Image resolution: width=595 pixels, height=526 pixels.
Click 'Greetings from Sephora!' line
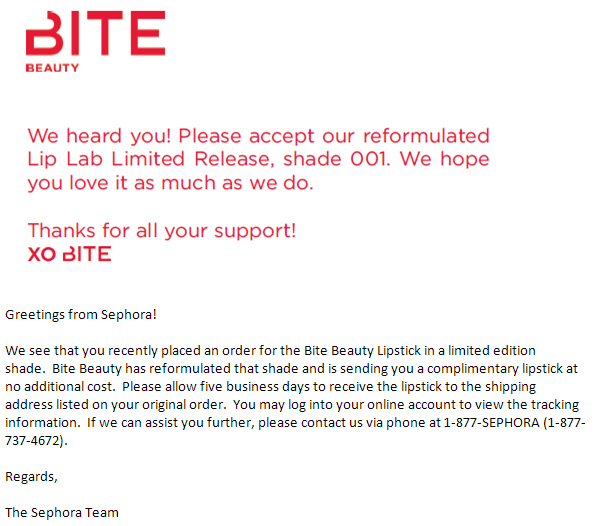[x=81, y=315]
